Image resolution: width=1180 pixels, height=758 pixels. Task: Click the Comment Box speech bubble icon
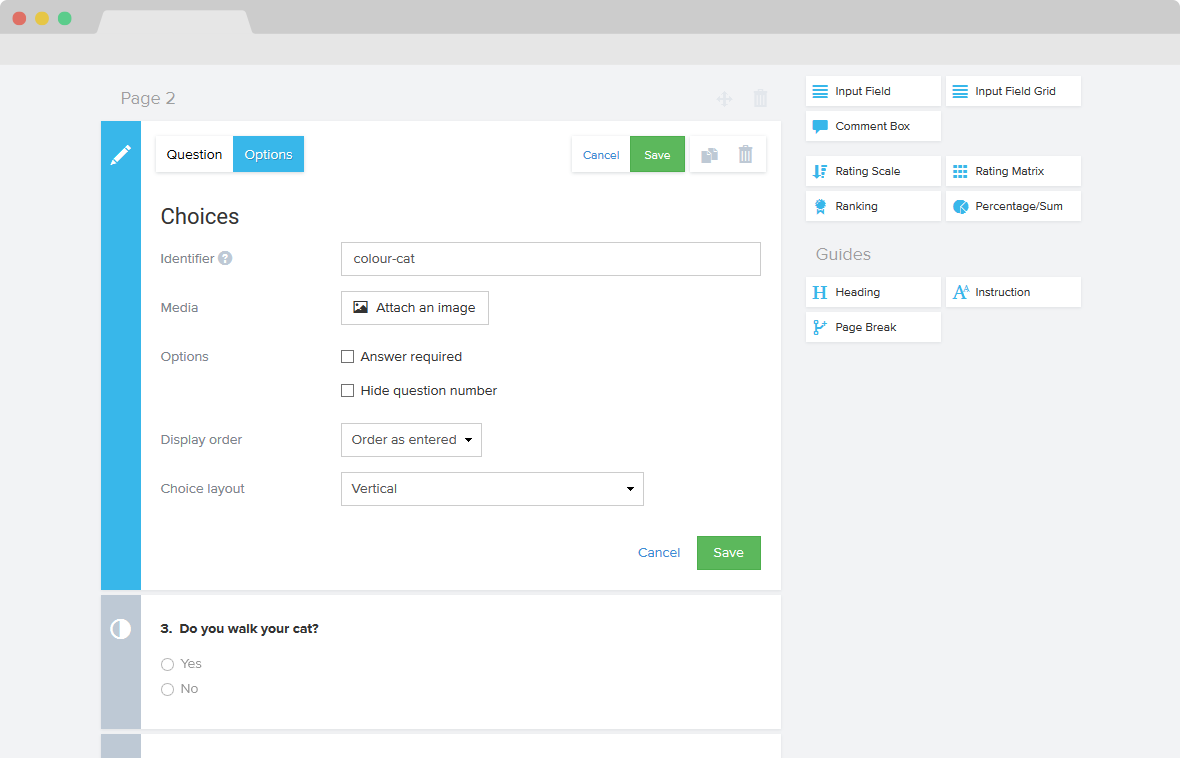click(820, 126)
